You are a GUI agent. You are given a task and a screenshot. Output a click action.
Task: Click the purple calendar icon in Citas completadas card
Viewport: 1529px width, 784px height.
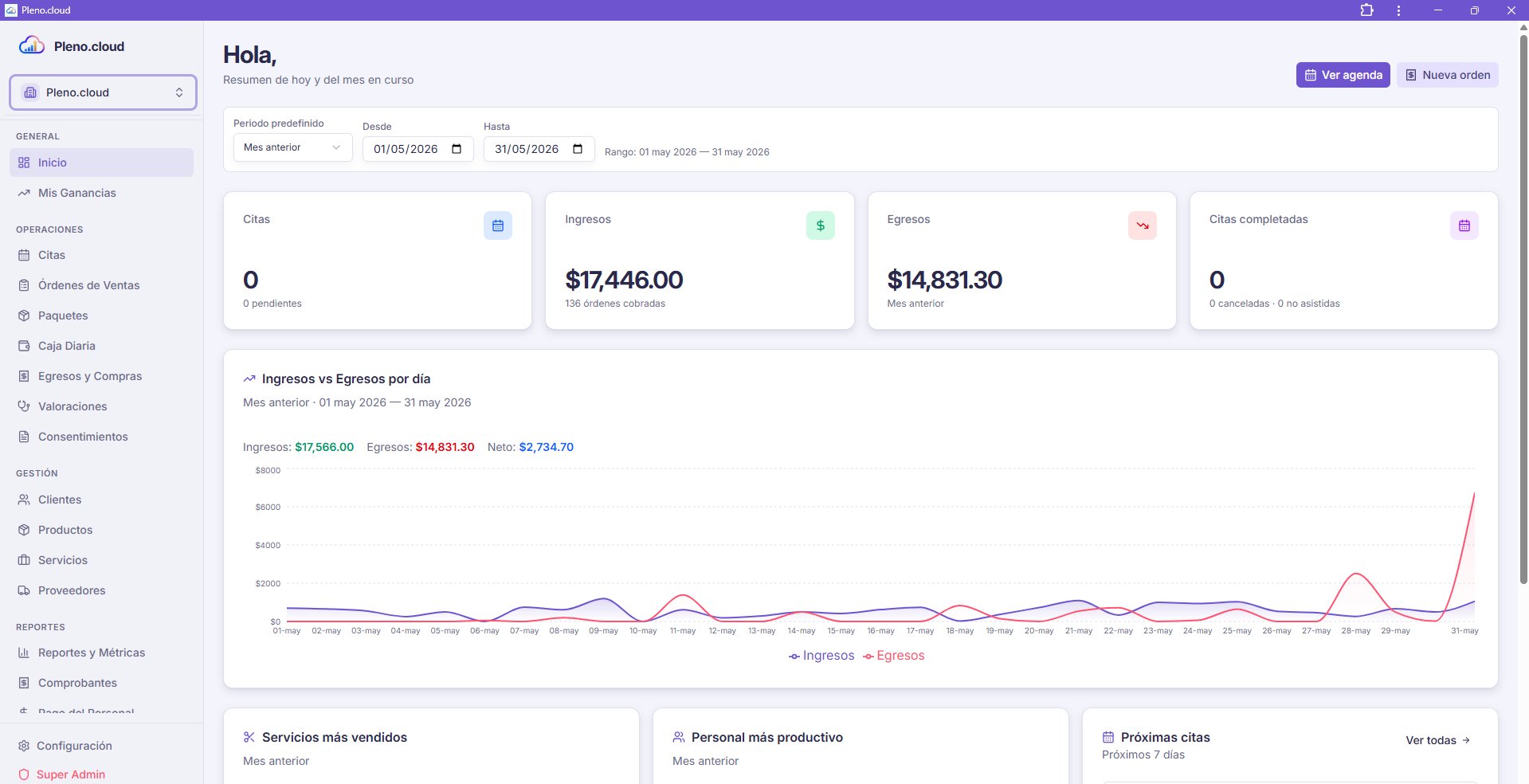click(x=1464, y=225)
